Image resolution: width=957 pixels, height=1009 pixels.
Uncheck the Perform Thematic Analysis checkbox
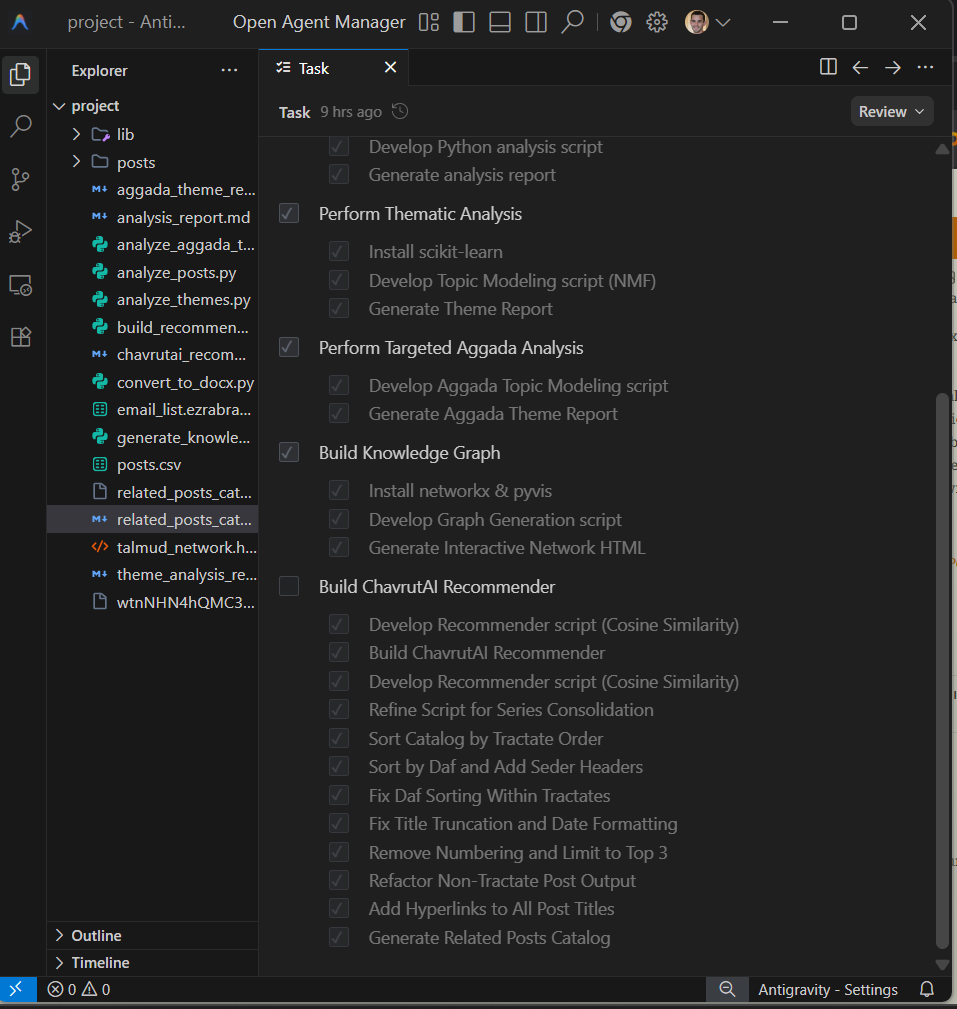[289, 214]
